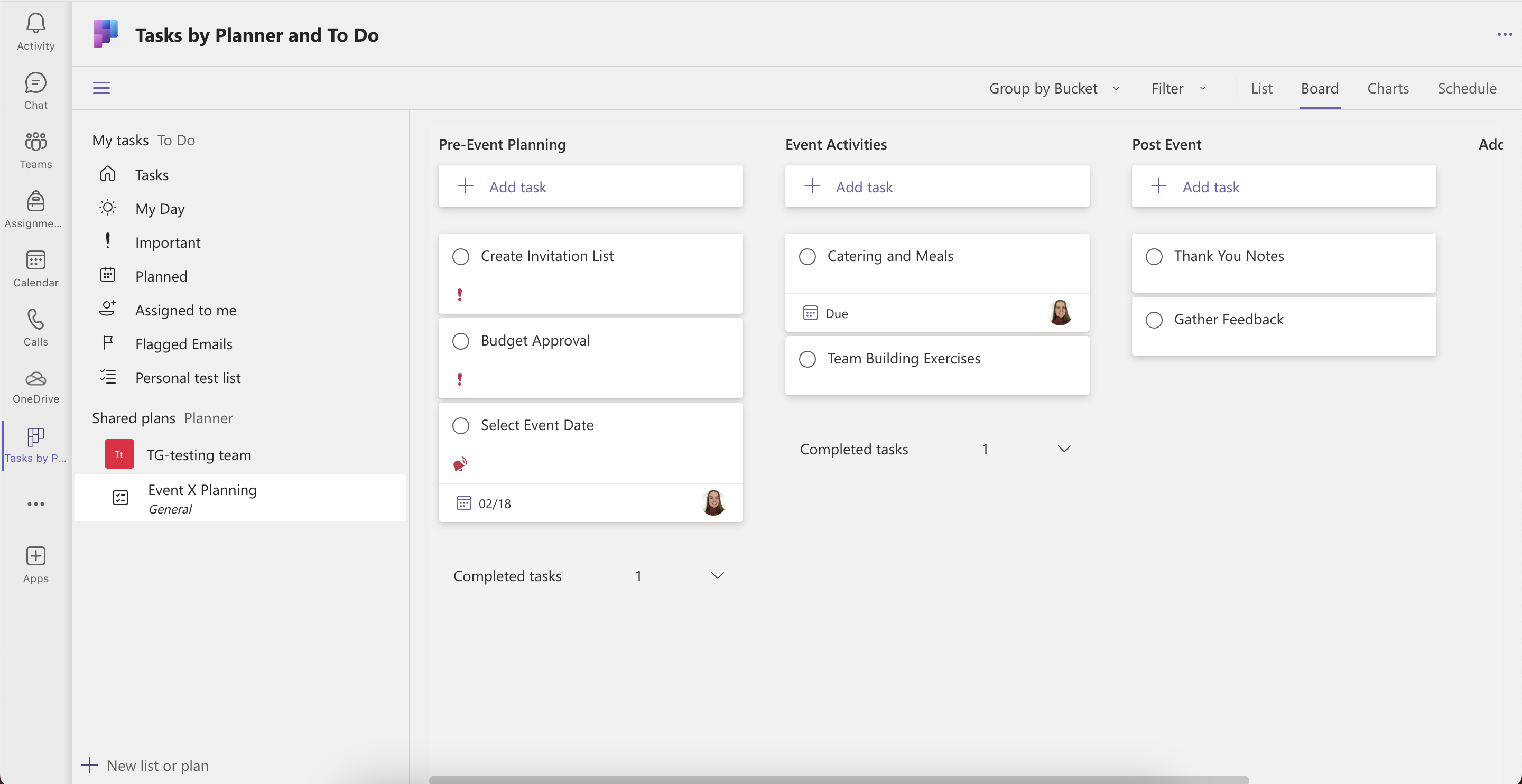Click the hamburger menu to collapse sidebar
1522x784 pixels.
(x=101, y=88)
